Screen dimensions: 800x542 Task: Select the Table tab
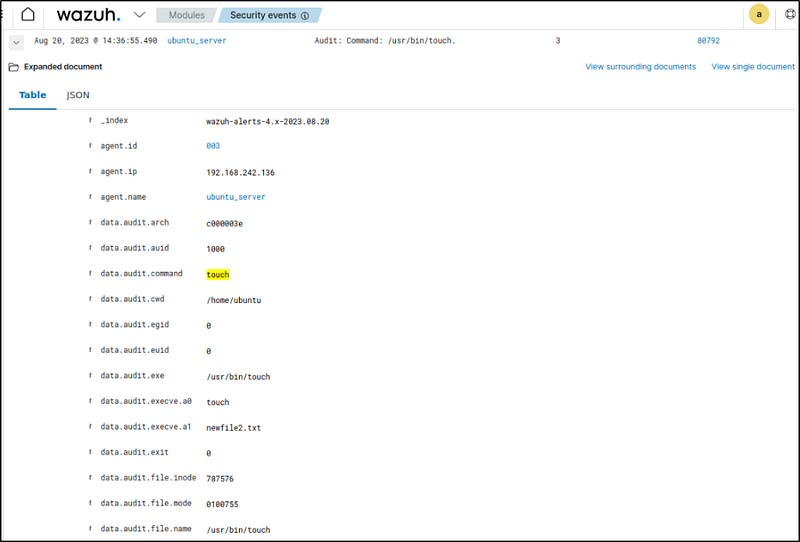coord(33,95)
